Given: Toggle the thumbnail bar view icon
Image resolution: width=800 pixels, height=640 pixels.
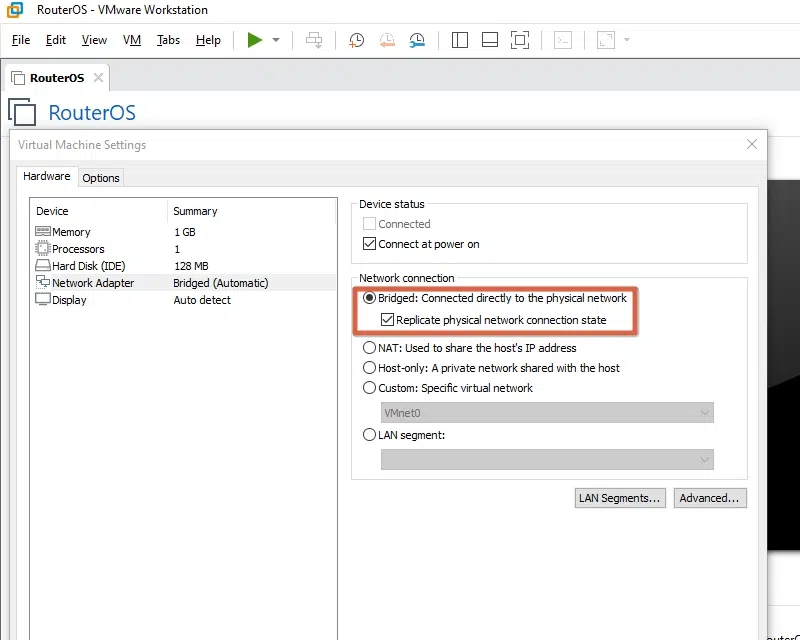Looking at the screenshot, I should (x=489, y=40).
